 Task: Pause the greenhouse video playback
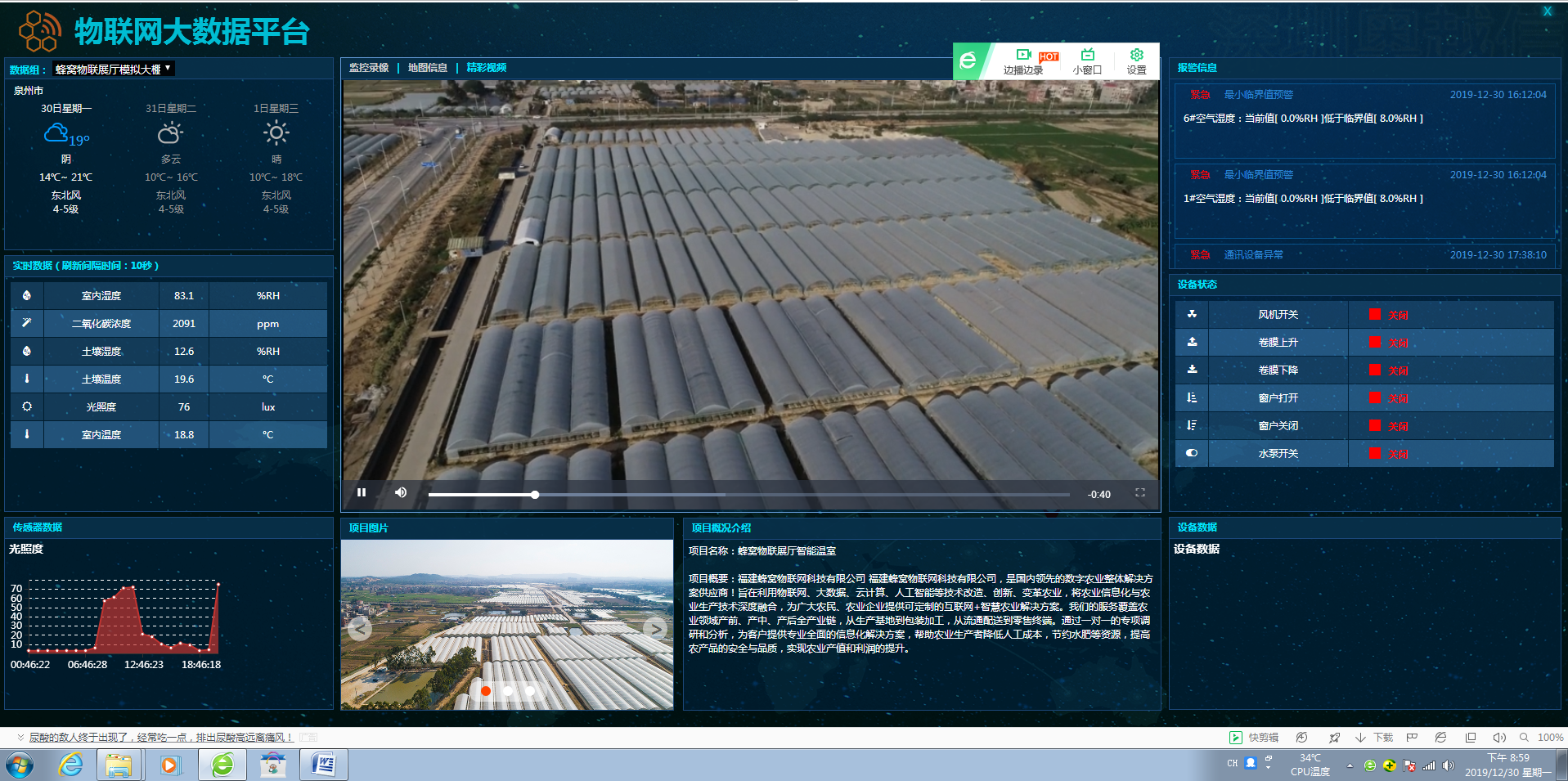362,492
